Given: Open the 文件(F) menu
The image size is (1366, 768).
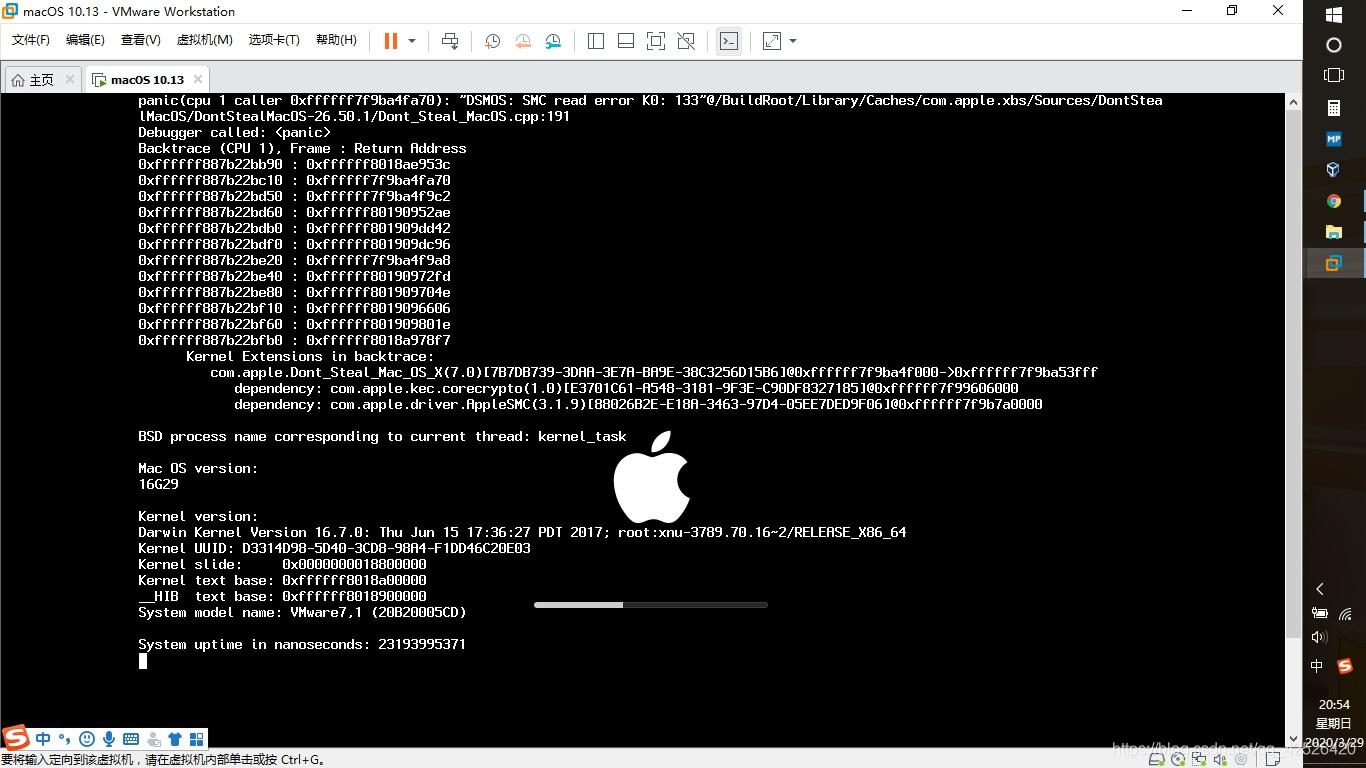Looking at the screenshot, I should tap(31, 40).
